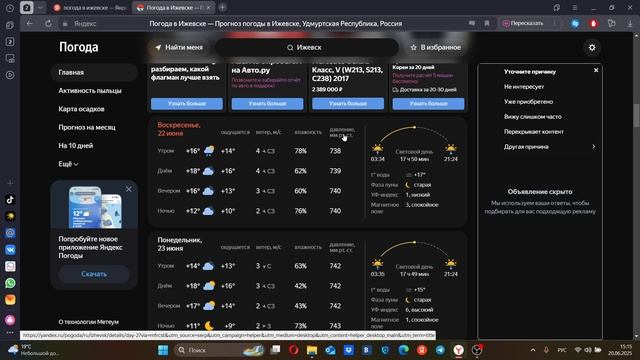Screen dimensions: 640x360
Task: Open Telegram from the taskbar
Action: pos(440,350)
